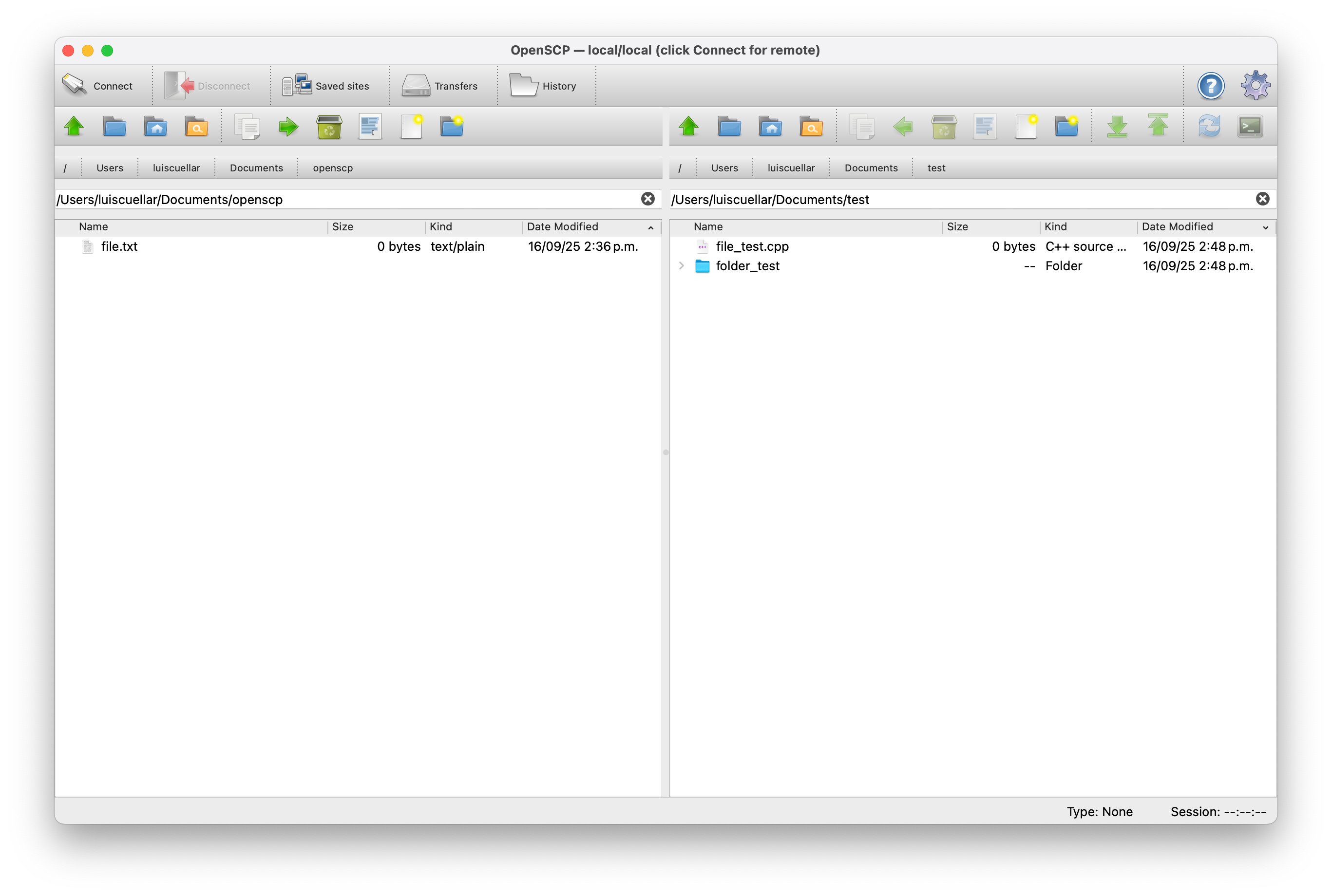1332x896 pixels.
Task: Create a new file in left pane
Action: point(411,126)
